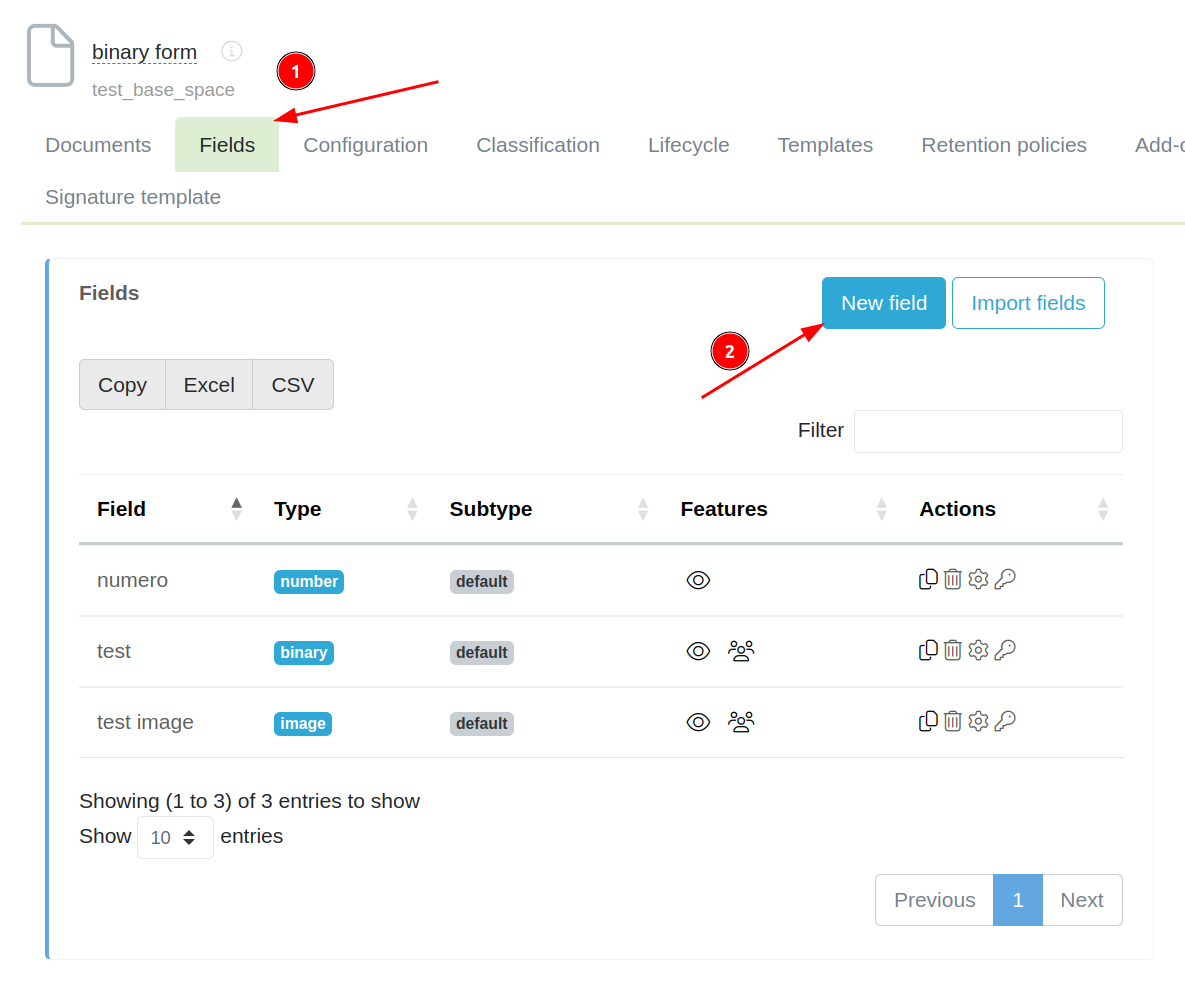Click the Import fields button
1185x983 pixels.
(1027, 303)
